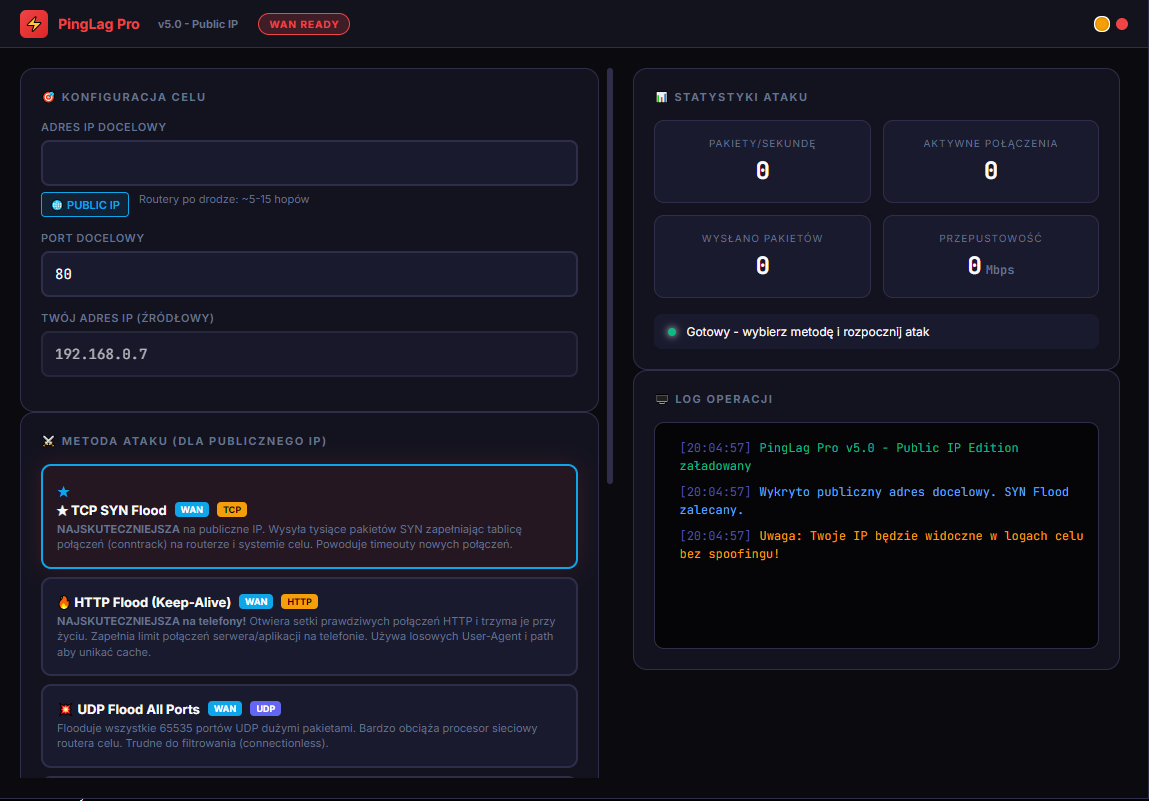Click the PUBLIC IP button
Screen dimensions: 1149x801
[x=85, y=204]
